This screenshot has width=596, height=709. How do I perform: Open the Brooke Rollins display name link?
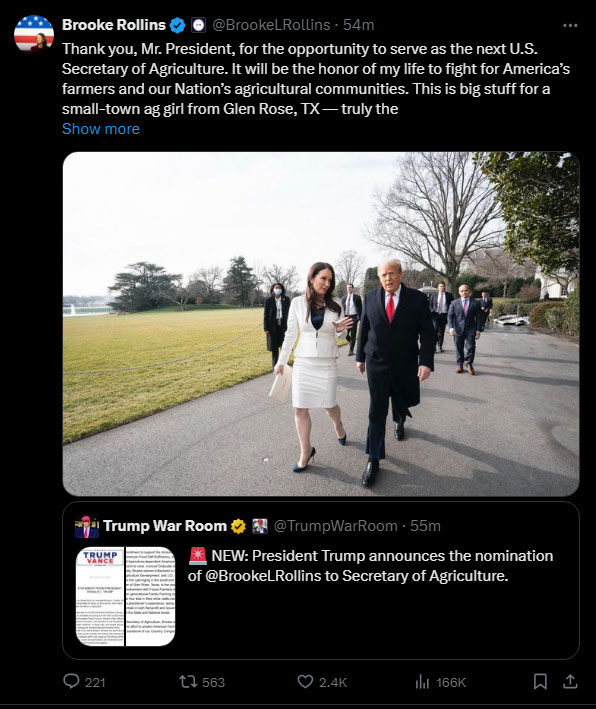pos(114,25)
